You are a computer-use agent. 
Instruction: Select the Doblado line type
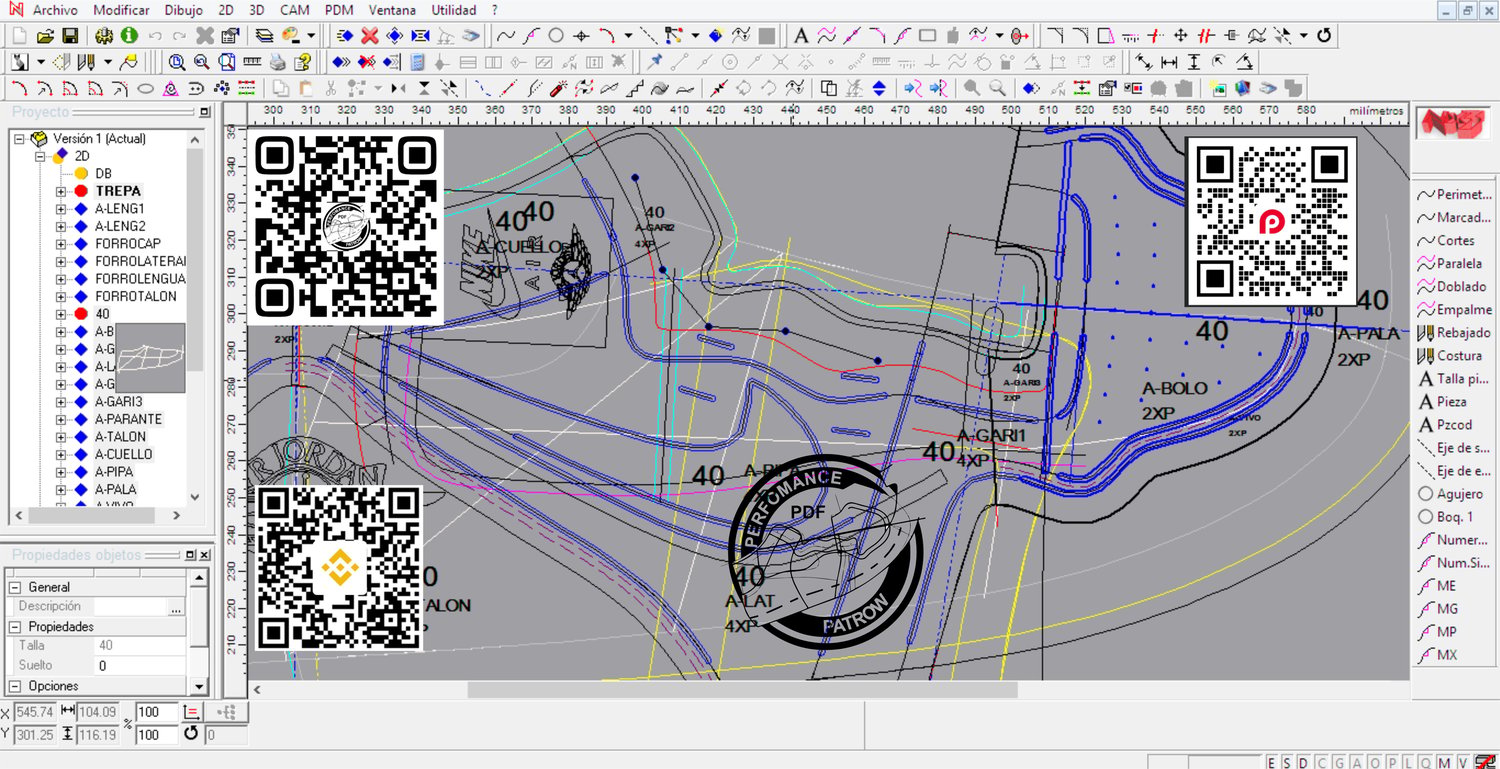tap(1452, 287)
